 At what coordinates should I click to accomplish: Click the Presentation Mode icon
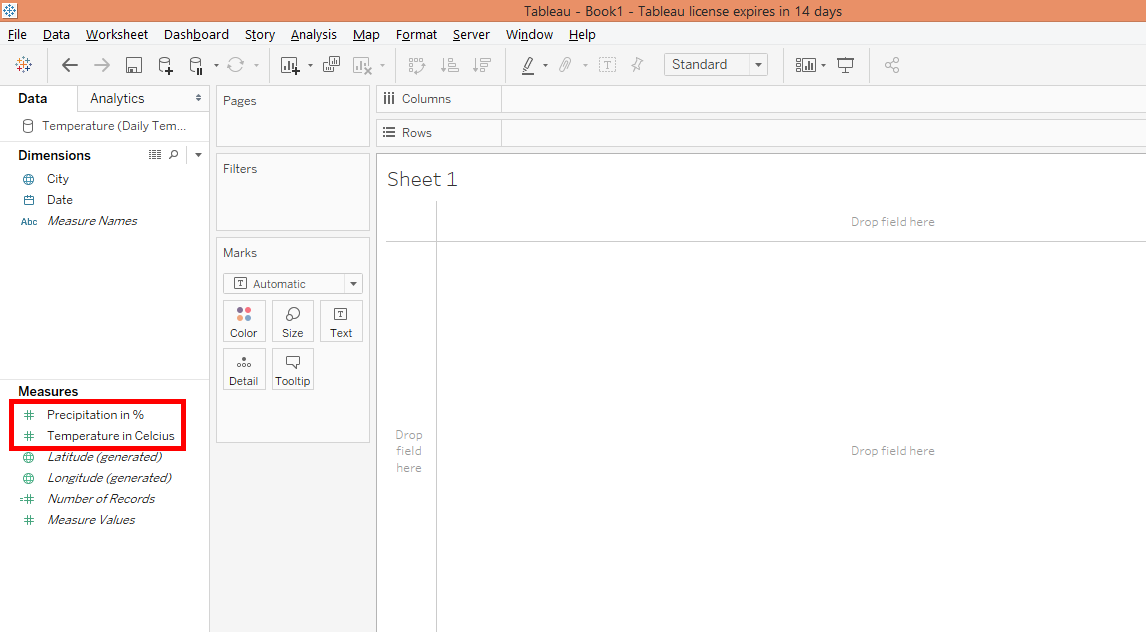846,65
